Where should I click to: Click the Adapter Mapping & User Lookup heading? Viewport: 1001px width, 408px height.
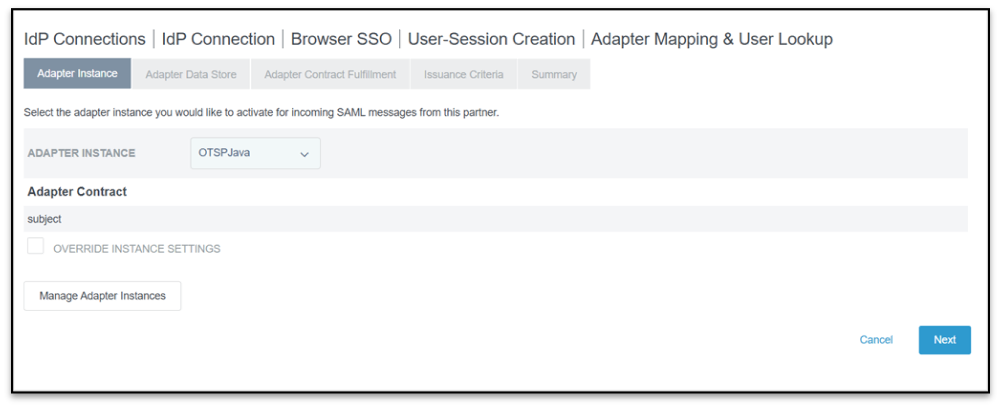(x=711, y=39)
